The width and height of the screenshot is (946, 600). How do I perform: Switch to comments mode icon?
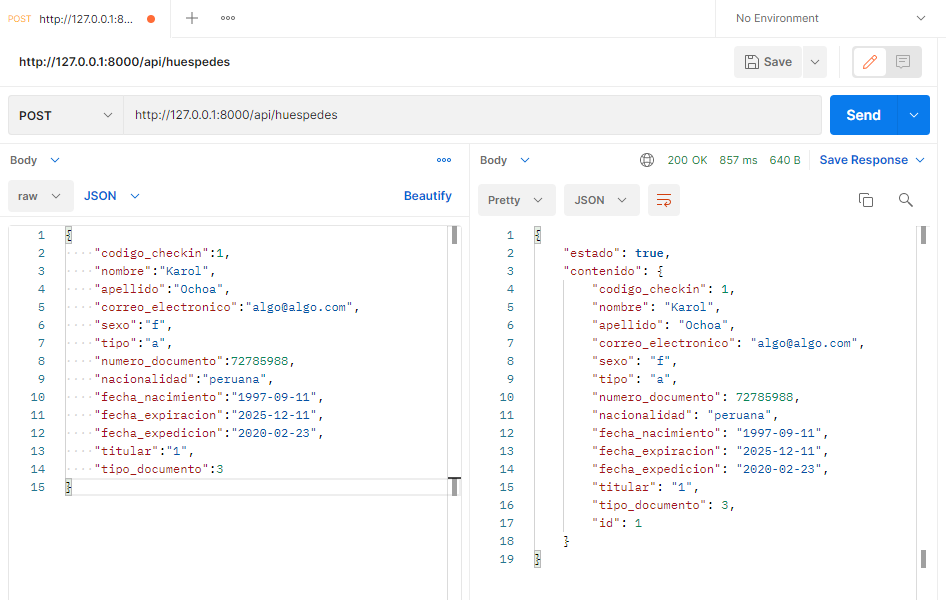(903, 62)
